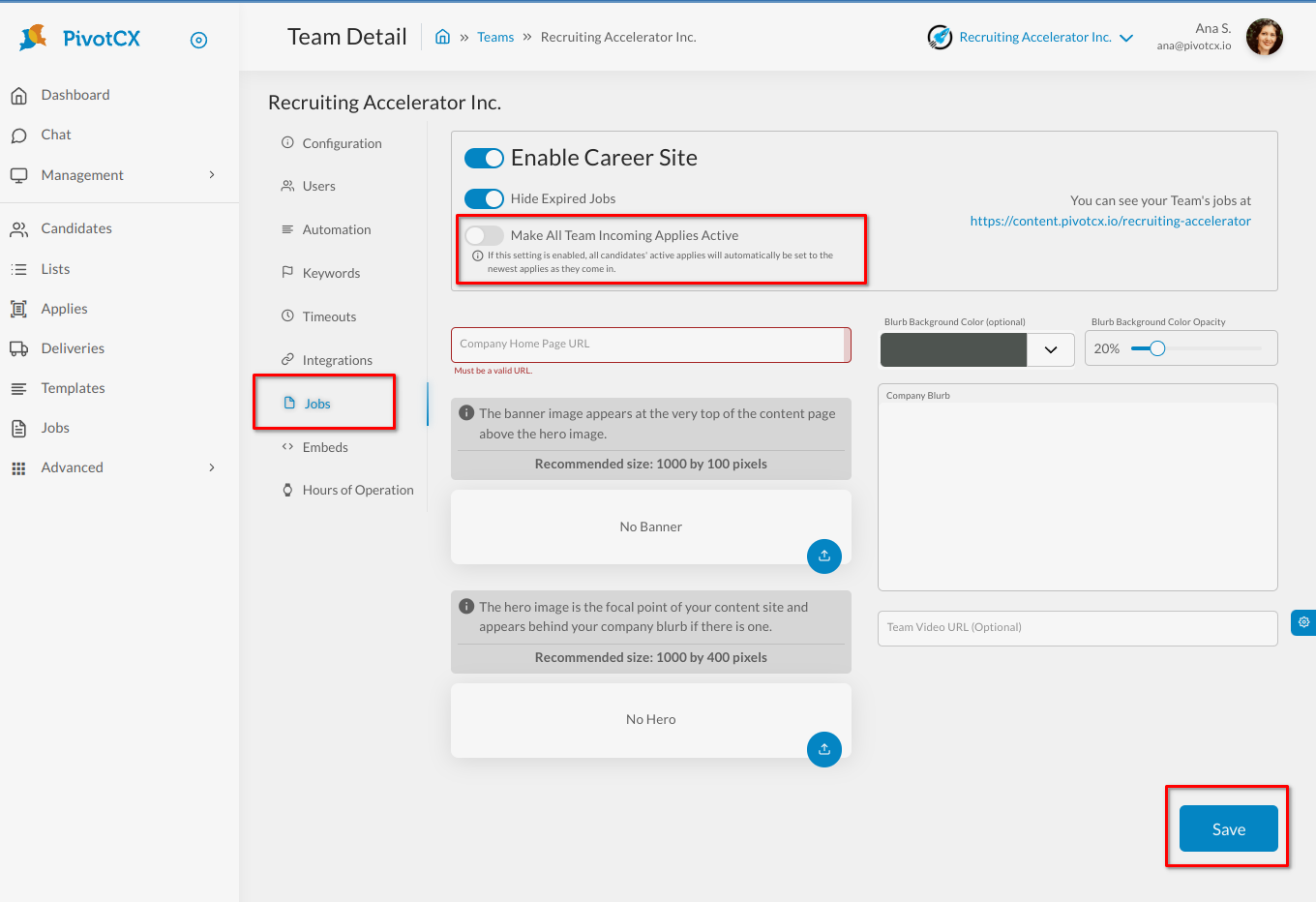Click the 'No Hero' placeholder text
Viewport: 1316px width, 902px height.
651,719
